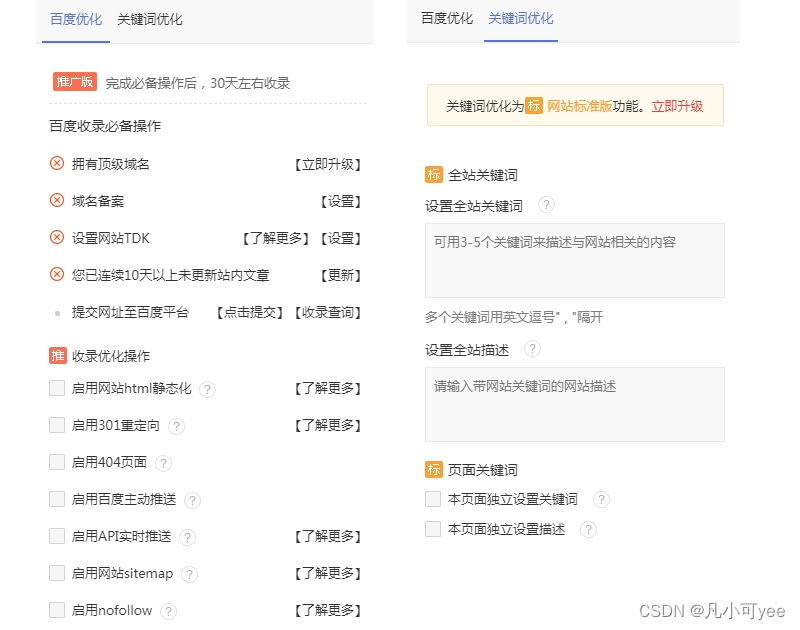The image size is (800, 630).
Task: Click 【点击提交】 for 提交网址至百度平台
Action: pos(249,313)
